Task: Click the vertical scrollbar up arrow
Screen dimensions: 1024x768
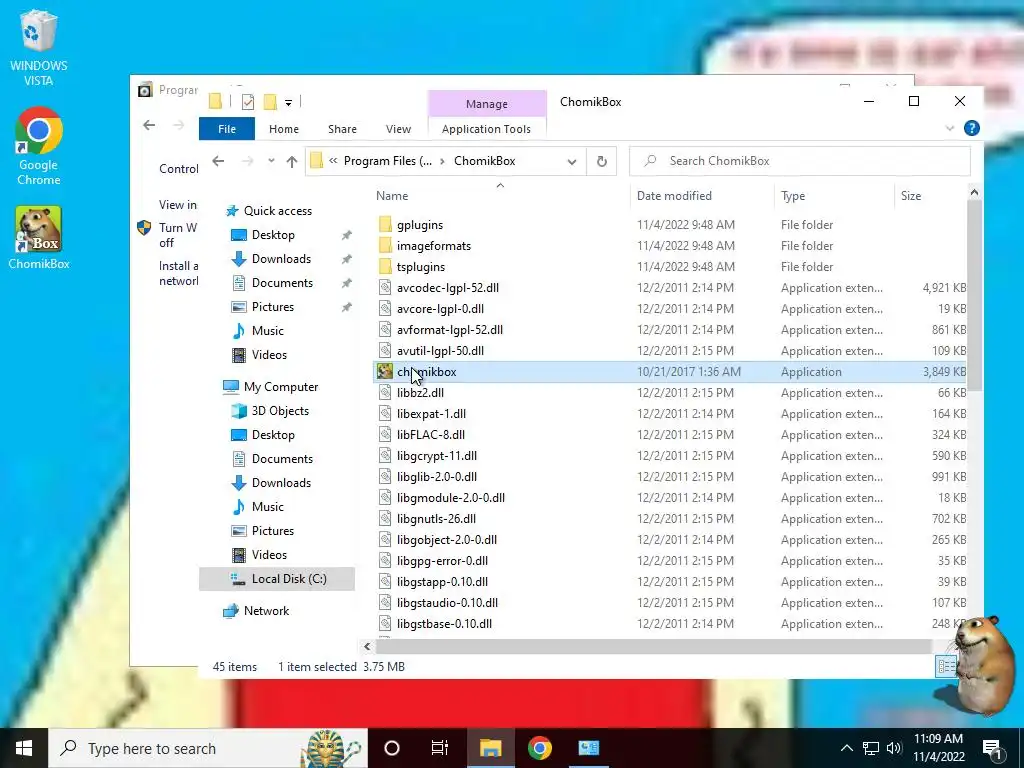Action: 974,193
